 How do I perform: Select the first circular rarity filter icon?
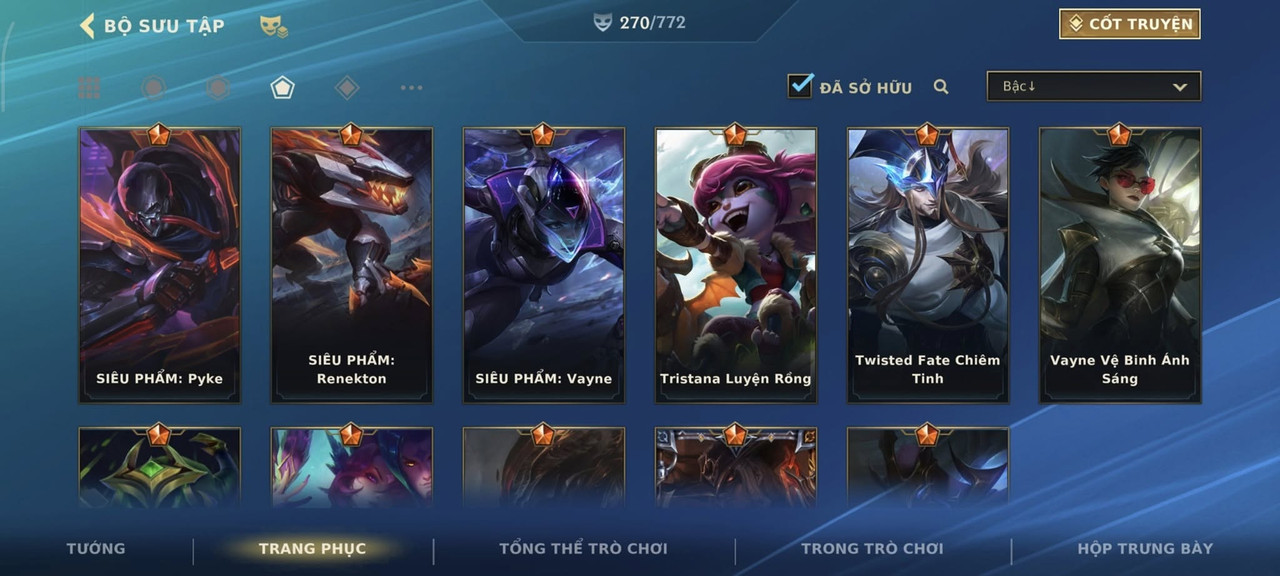(153, 88)
